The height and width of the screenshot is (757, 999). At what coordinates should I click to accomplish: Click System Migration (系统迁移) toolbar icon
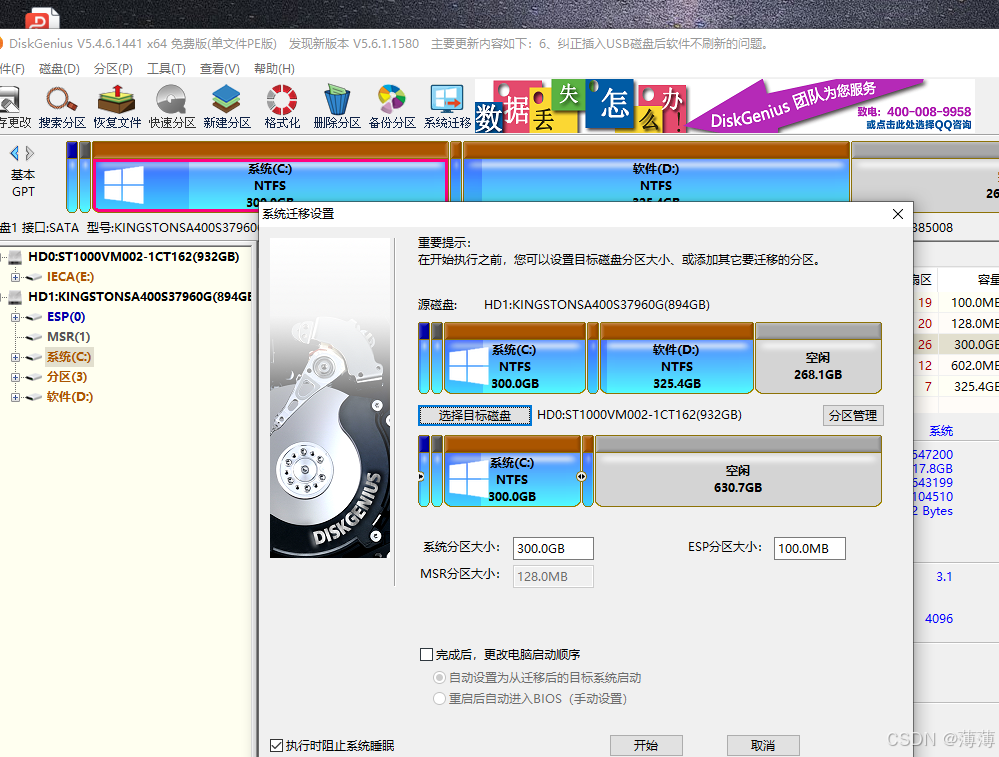click(447, 106)
